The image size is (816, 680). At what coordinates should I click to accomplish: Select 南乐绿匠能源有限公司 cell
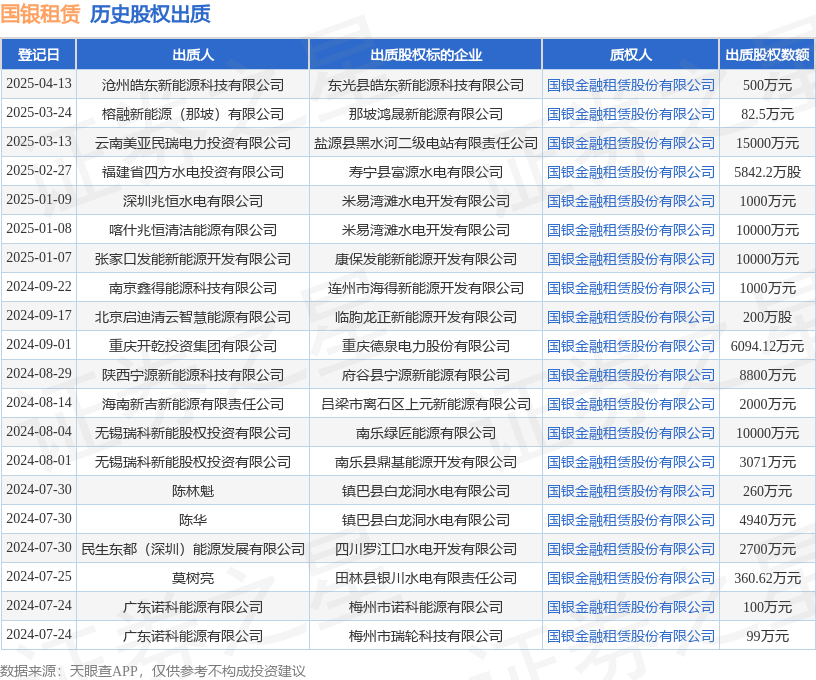coord(426,433)
